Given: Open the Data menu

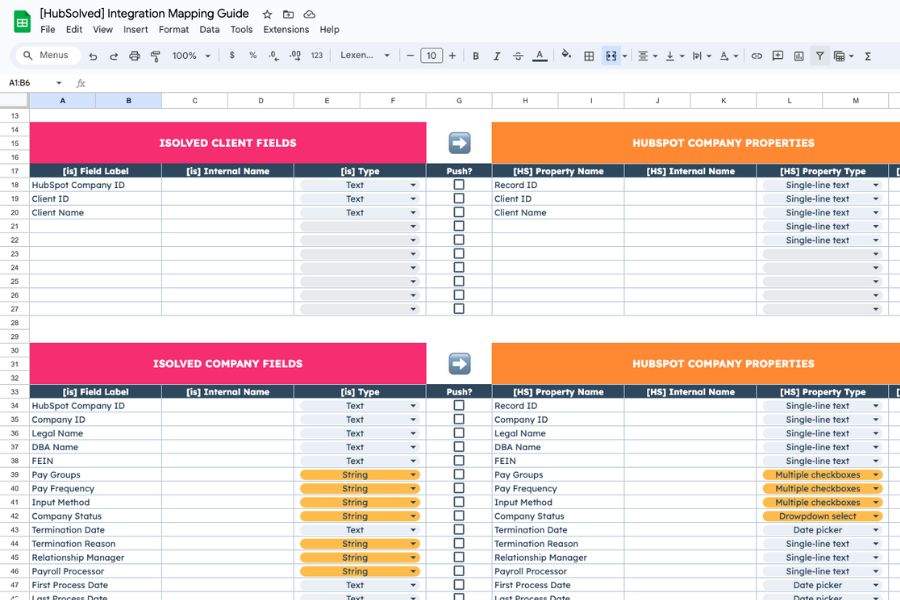Looking at the screenshot, I should point(210,29).
